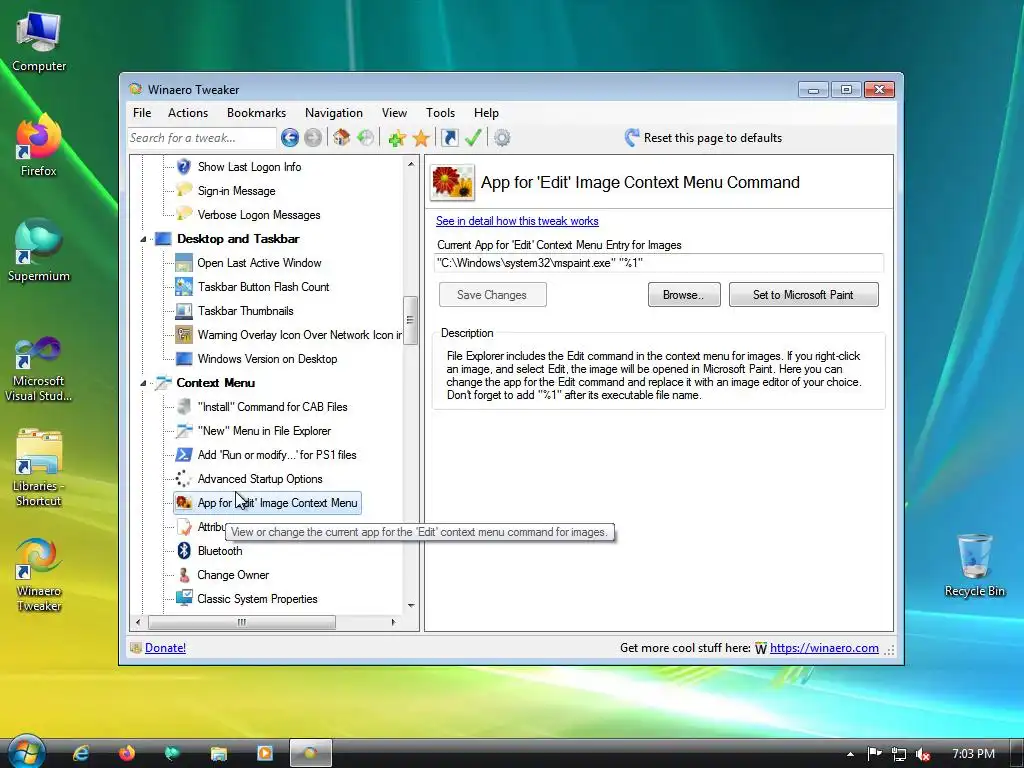Open the Navigation menu
The image size is (1024, 768).
click(x=334, y=113)
